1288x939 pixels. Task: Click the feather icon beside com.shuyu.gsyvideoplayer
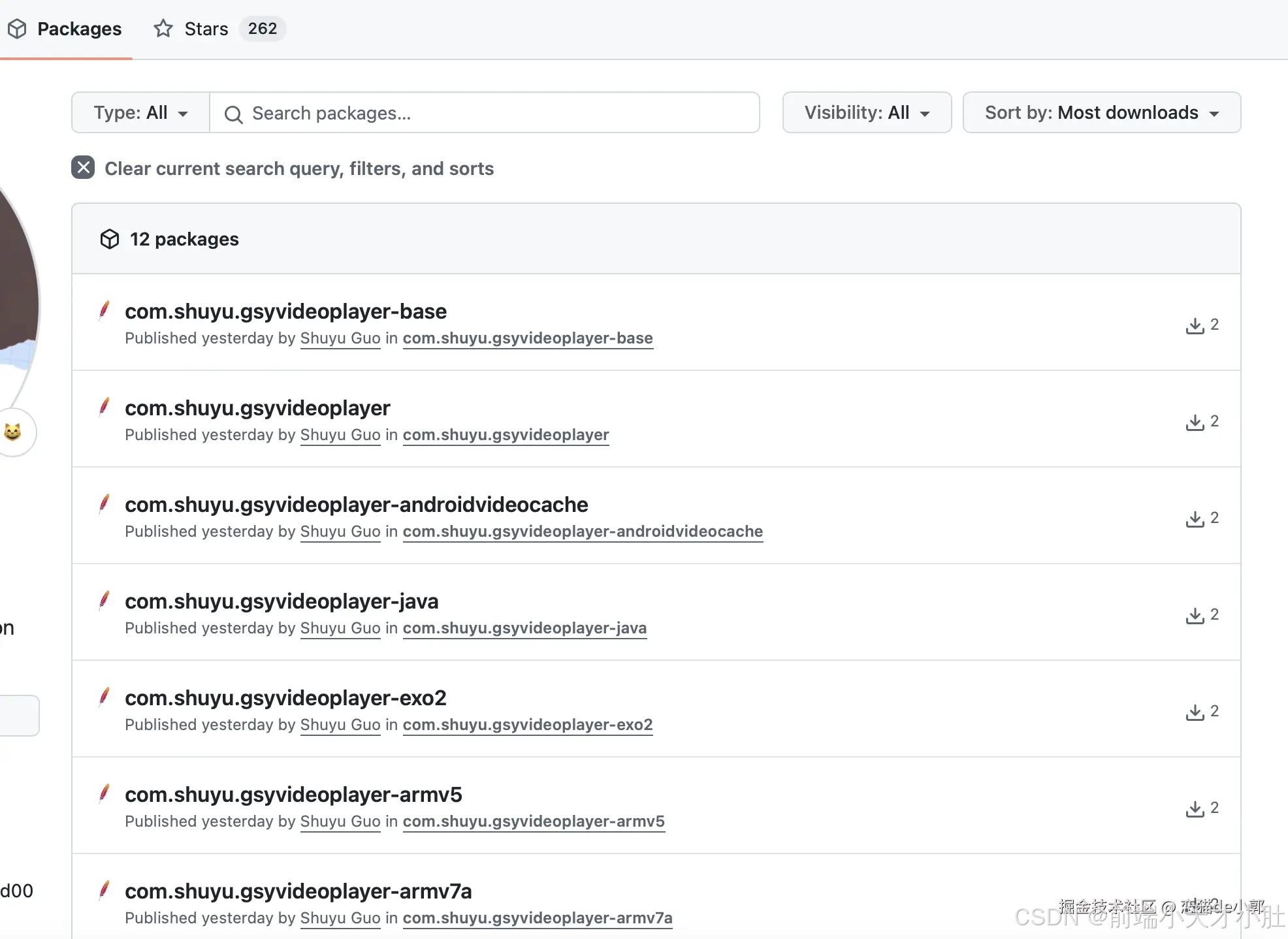pyautogui.click(x=105, y=406)
